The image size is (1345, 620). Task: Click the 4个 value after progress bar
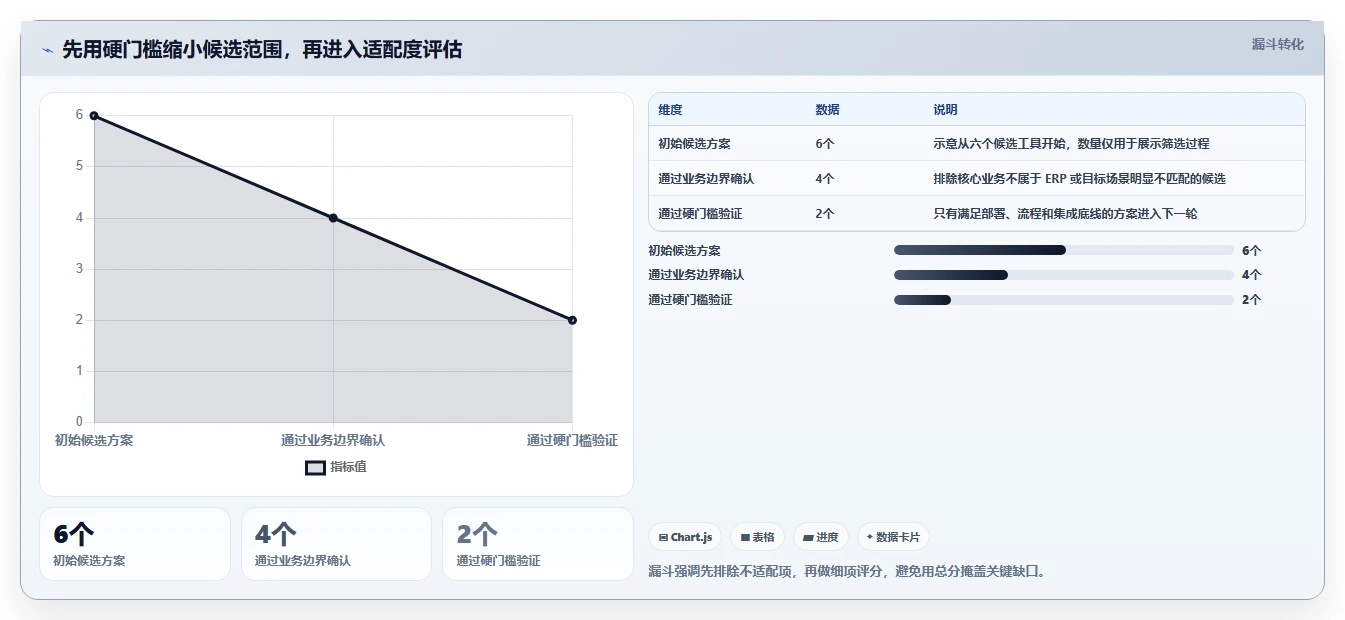tap(1251, 275)
